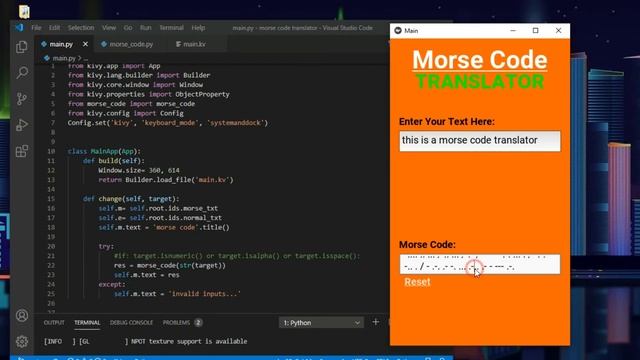The width and height of the screenshot is (640, 360).
Task: Click the 'def build(self):' code line
Action: point(113,161)
